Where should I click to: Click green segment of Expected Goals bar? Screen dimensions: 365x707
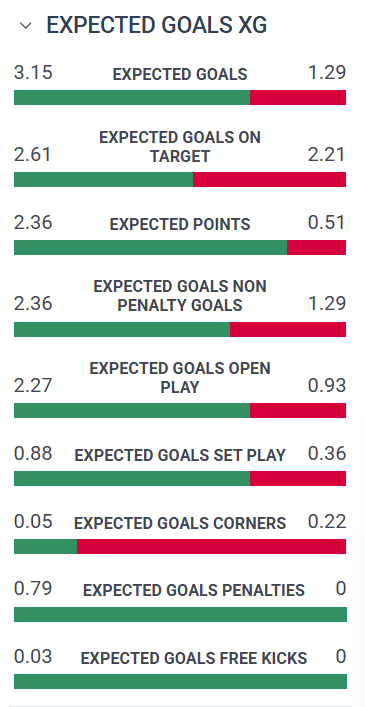pyautogui.click(x=132, y=97)
